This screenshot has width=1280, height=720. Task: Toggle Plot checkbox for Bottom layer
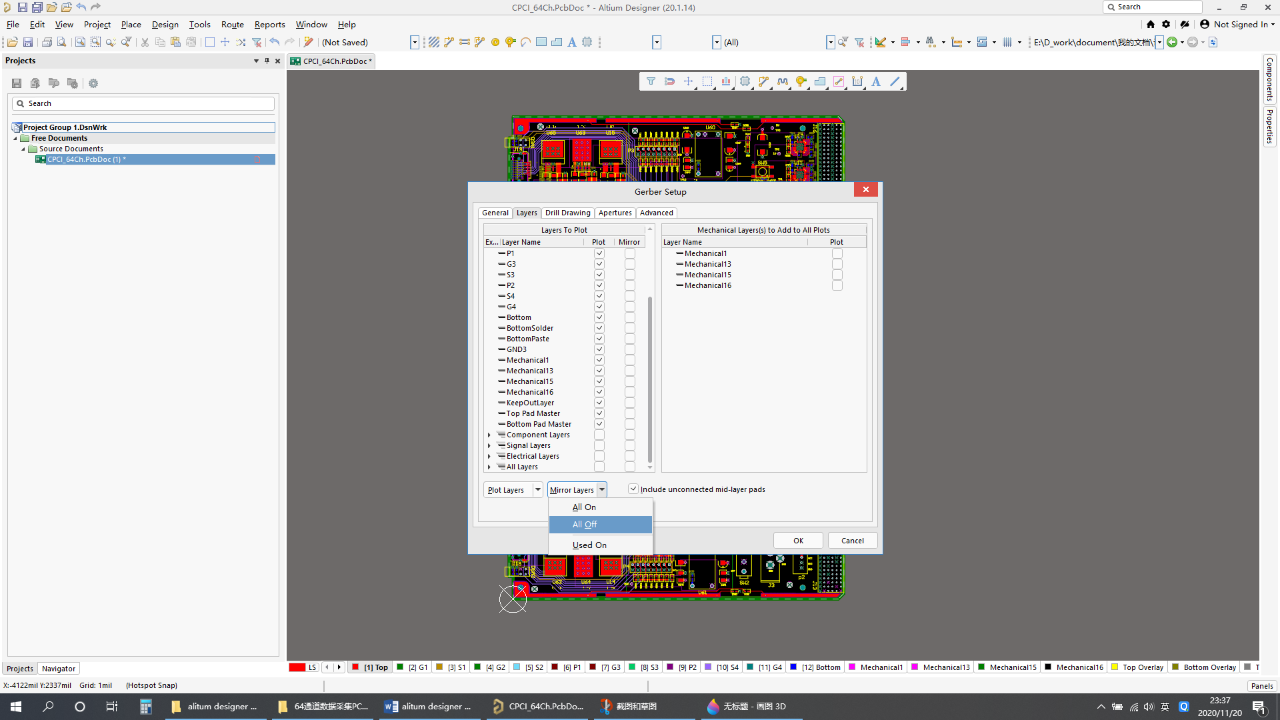point(599,318)
